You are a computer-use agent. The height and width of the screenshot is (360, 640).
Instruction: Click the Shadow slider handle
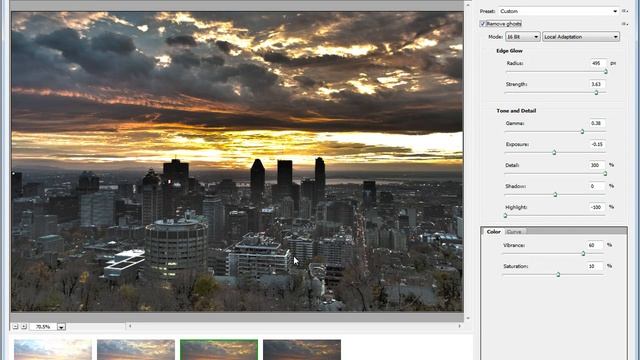click(555, 195)
